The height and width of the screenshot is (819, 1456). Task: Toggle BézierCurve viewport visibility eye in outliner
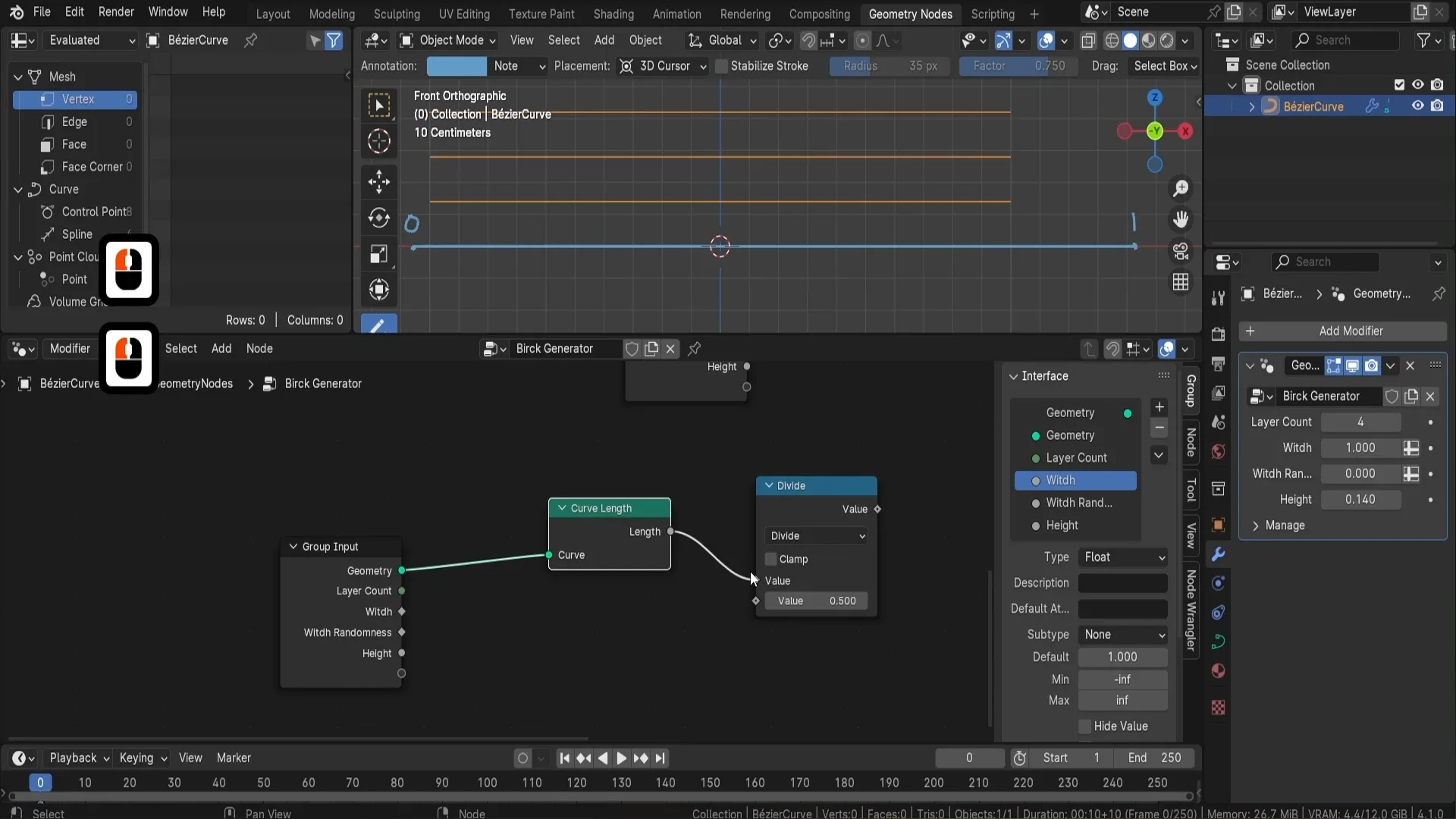1417,106
